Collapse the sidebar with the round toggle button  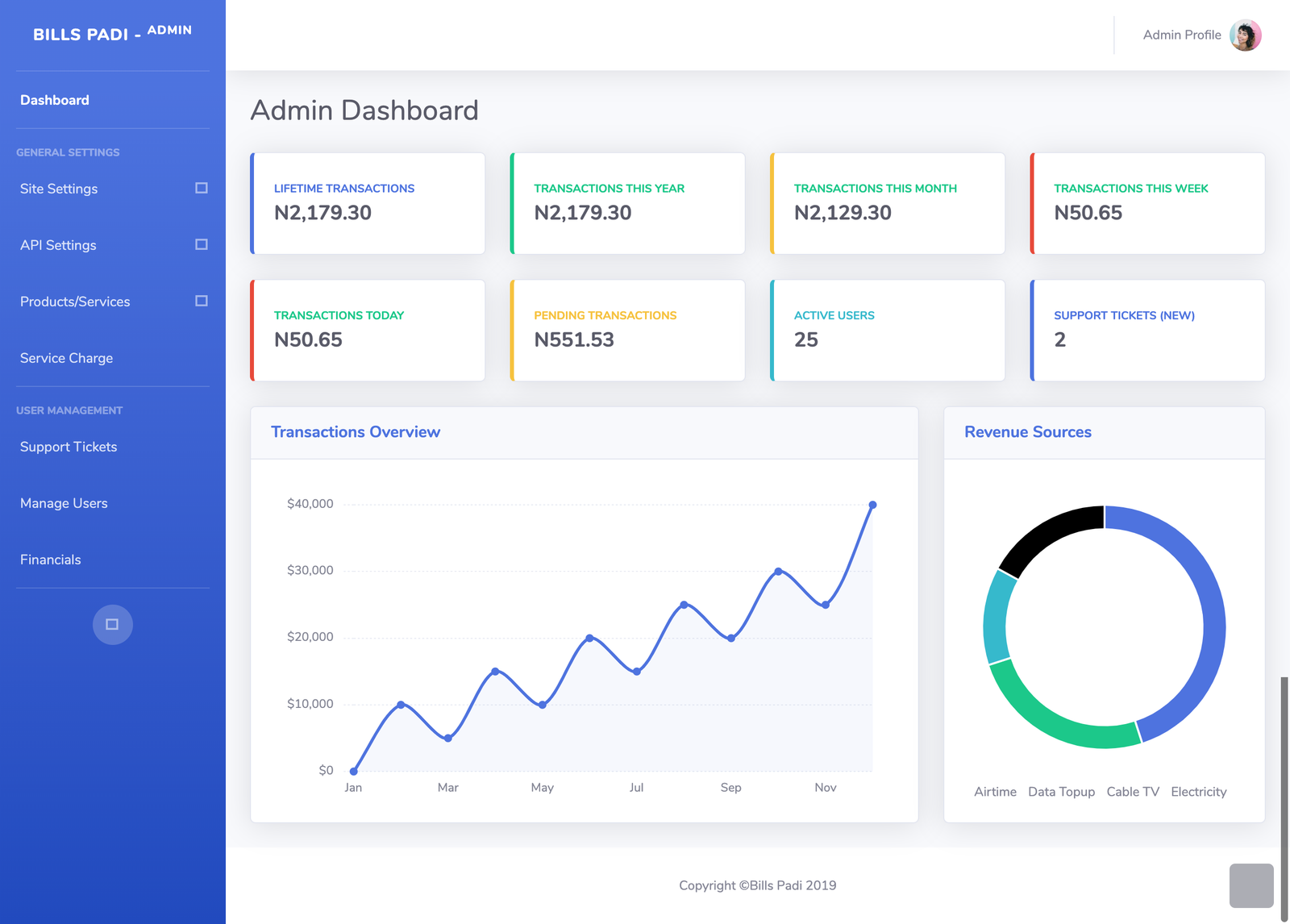pyautogui.click(x=113, y=625)
